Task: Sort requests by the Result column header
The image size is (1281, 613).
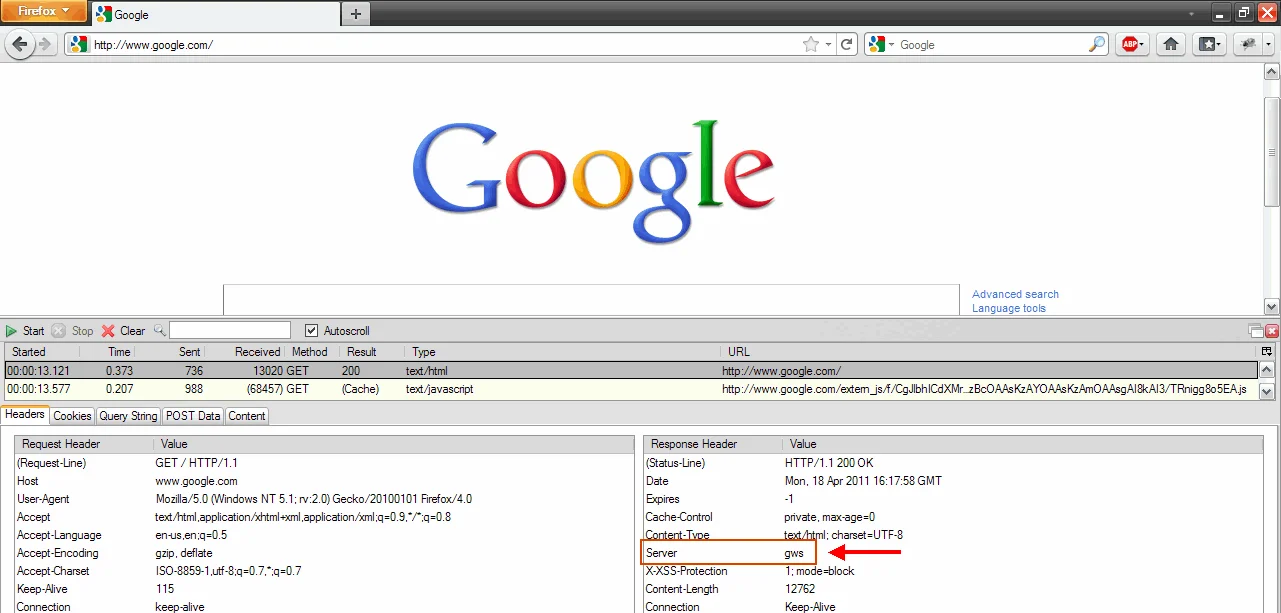Action: click(x=371, y=352)
